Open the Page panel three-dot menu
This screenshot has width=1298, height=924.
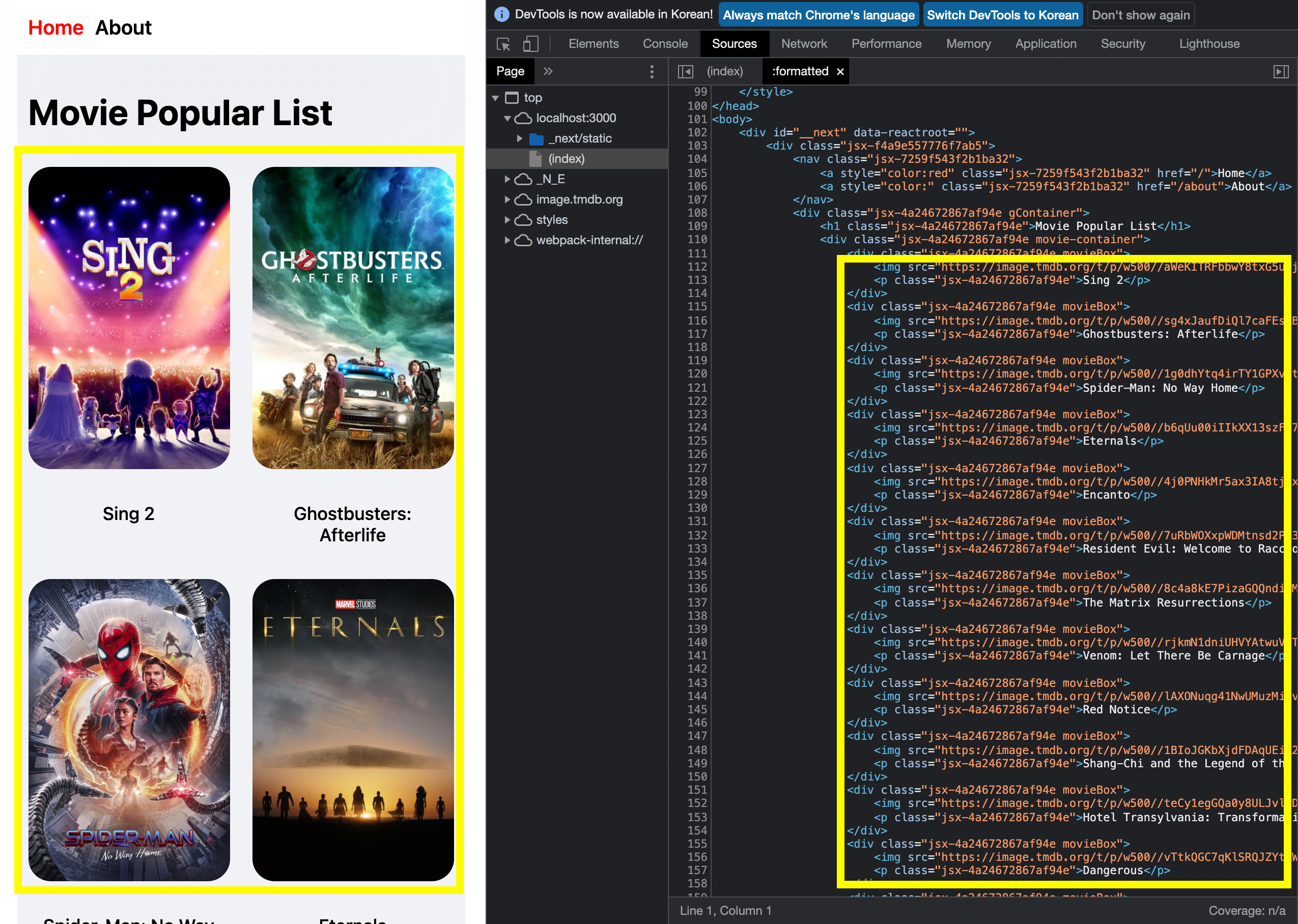coord(652,71)
